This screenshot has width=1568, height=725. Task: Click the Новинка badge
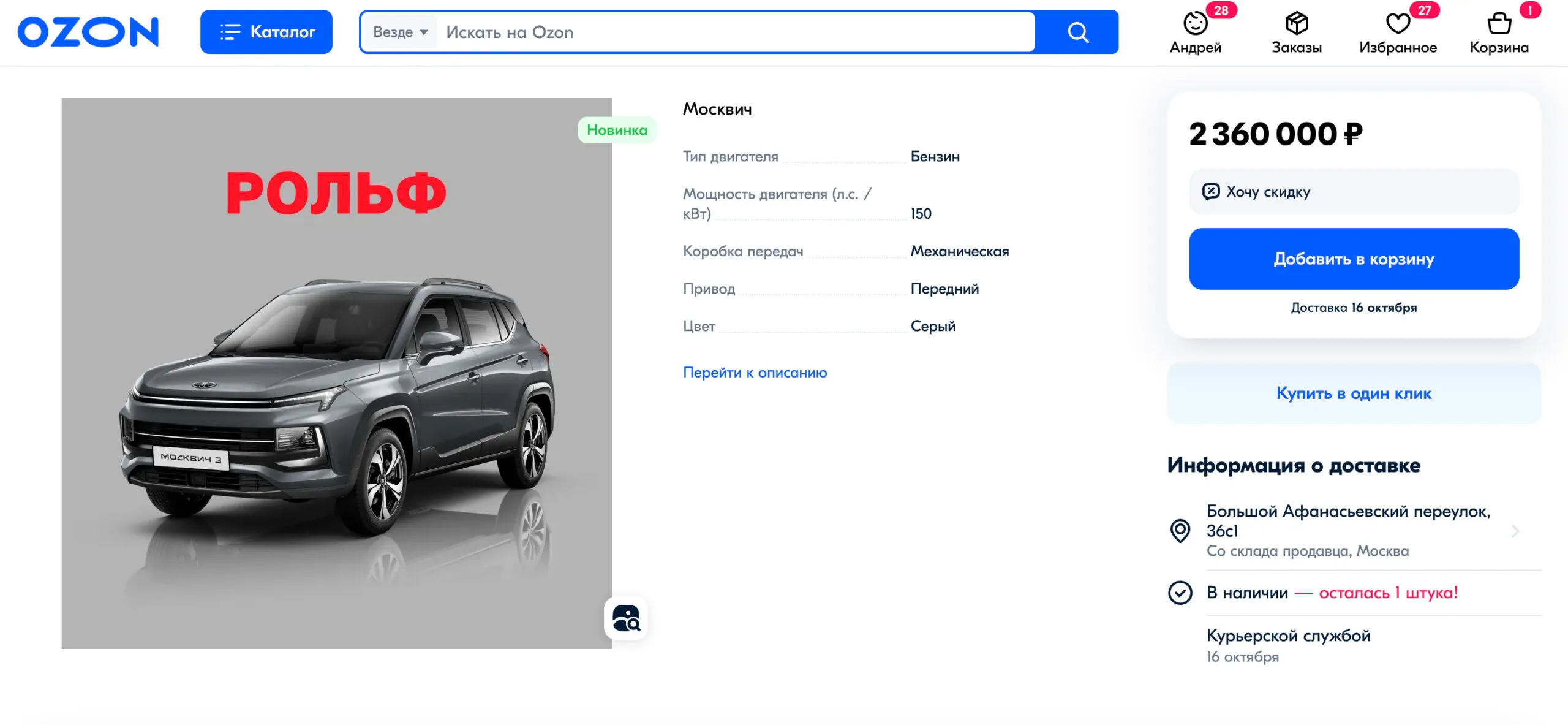click(x=617, y=130)
